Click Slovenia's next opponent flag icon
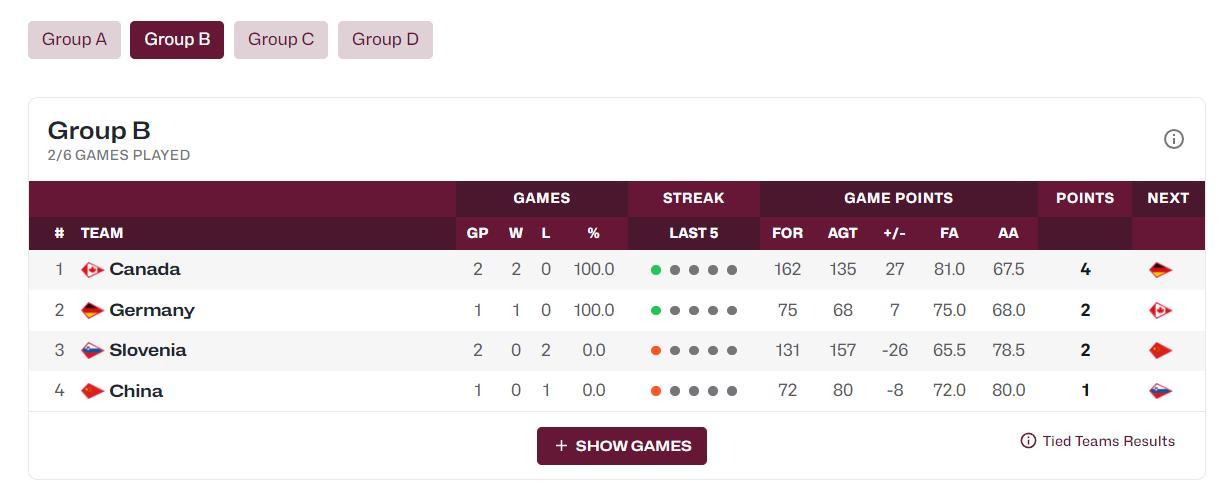 1160,351
